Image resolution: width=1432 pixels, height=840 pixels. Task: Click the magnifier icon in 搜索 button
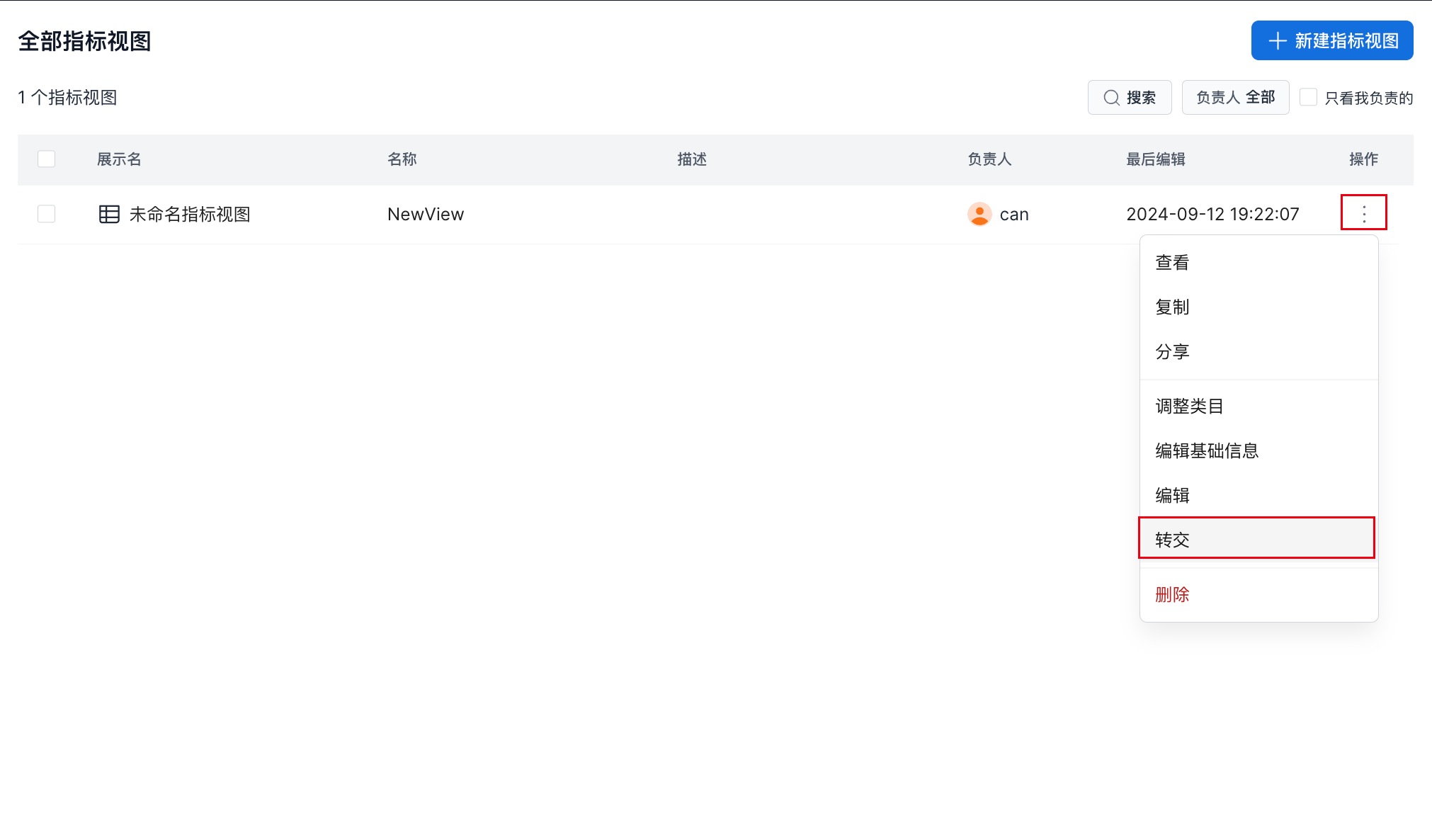click(x=1111, y=98)
